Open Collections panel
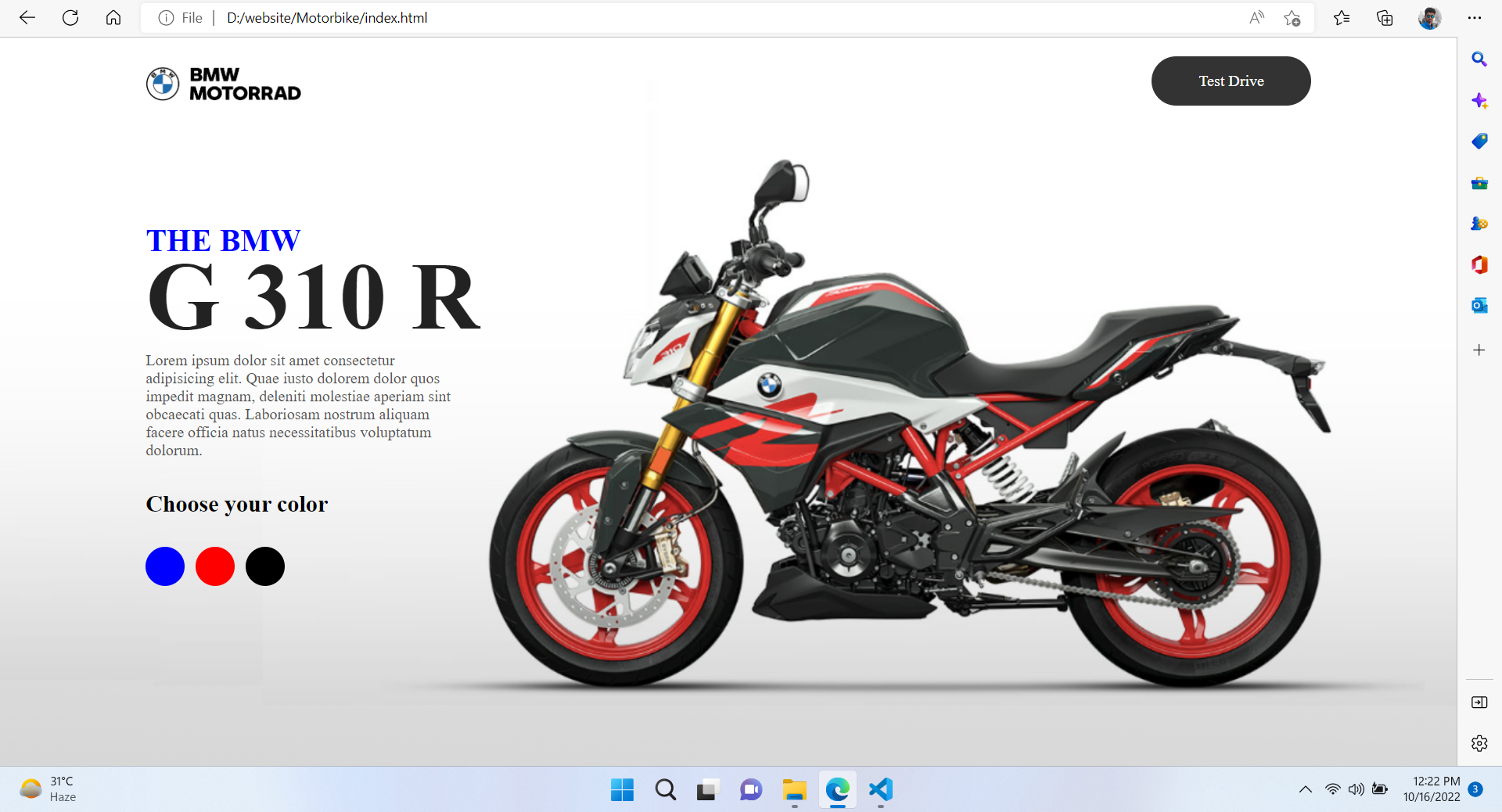1502x812 pixels. (1385, 18)
